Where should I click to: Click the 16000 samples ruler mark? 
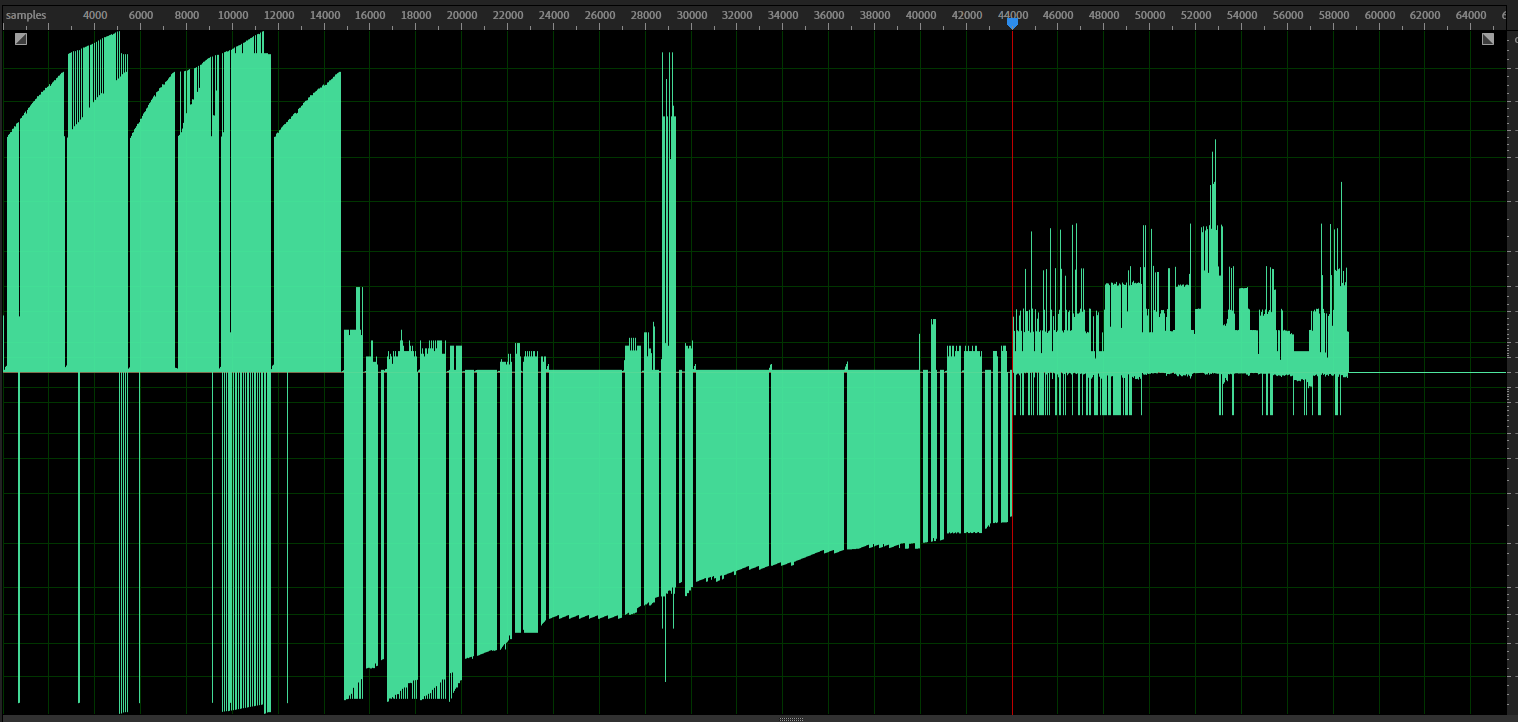point(370,15)
